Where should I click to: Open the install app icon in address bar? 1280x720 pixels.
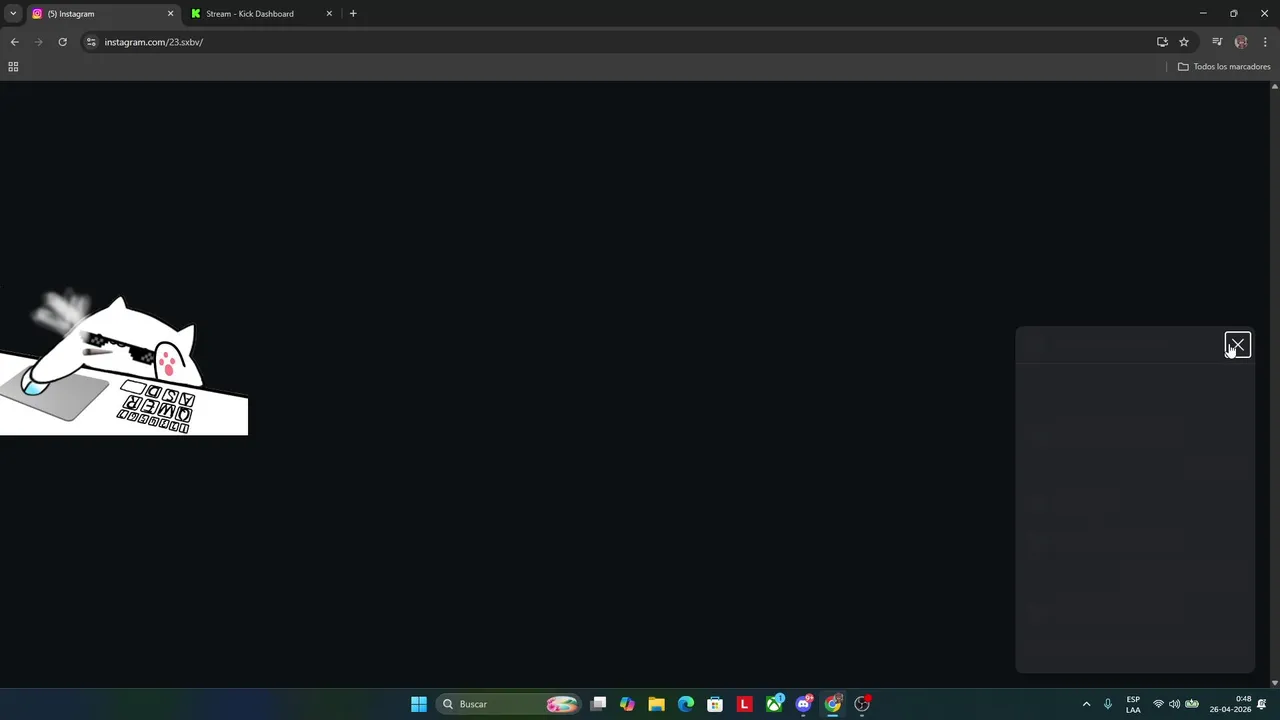1162,42
